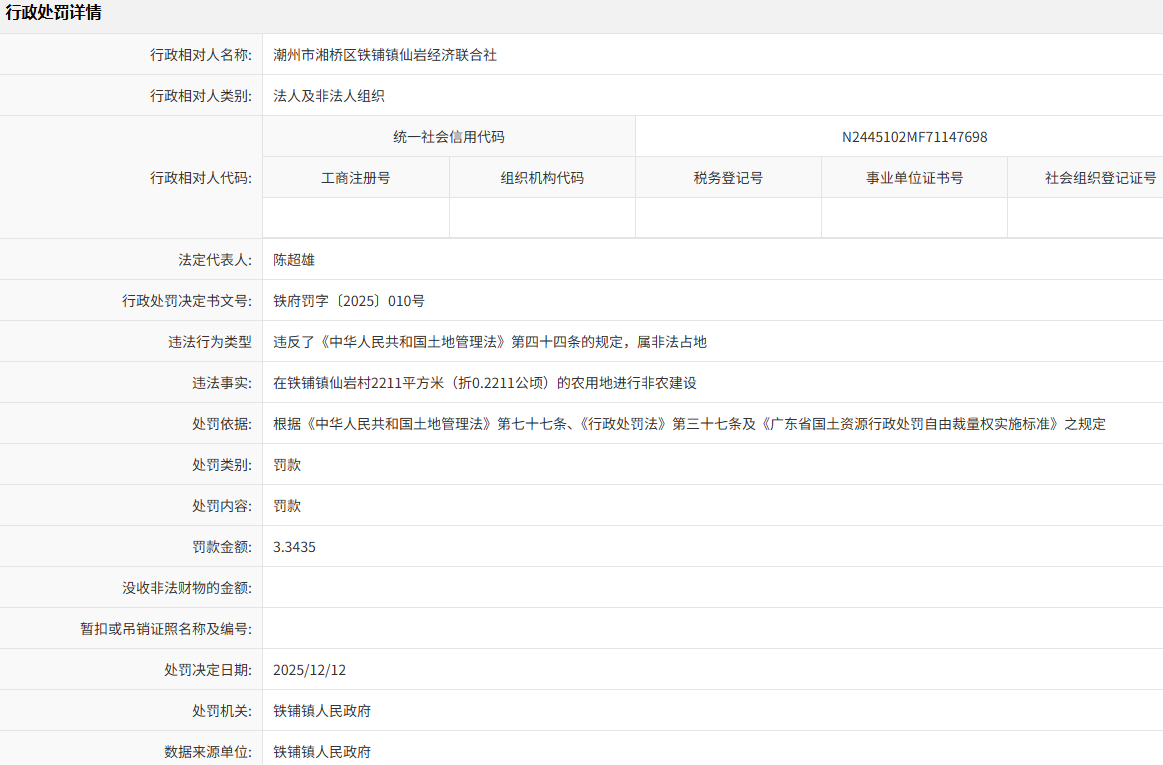Image resolution: width=1163 pixels, height=765 pixels.
Task: Click 铁铺镇人民政府 in the 数据来源单位 row
Action: pyautogui.click(x=322, y=751)
